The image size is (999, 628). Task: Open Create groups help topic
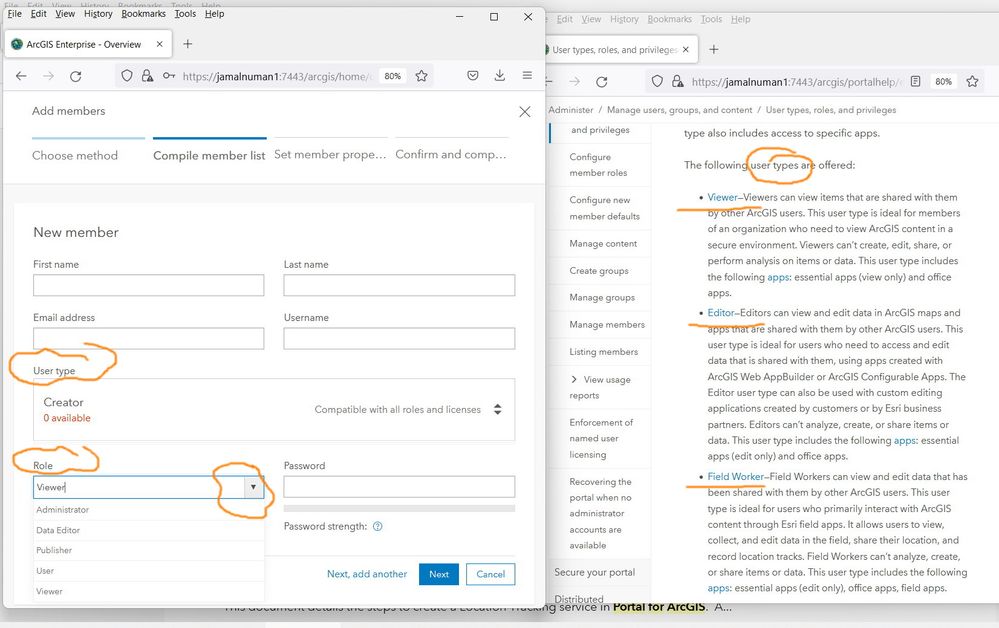coord(599,271)
